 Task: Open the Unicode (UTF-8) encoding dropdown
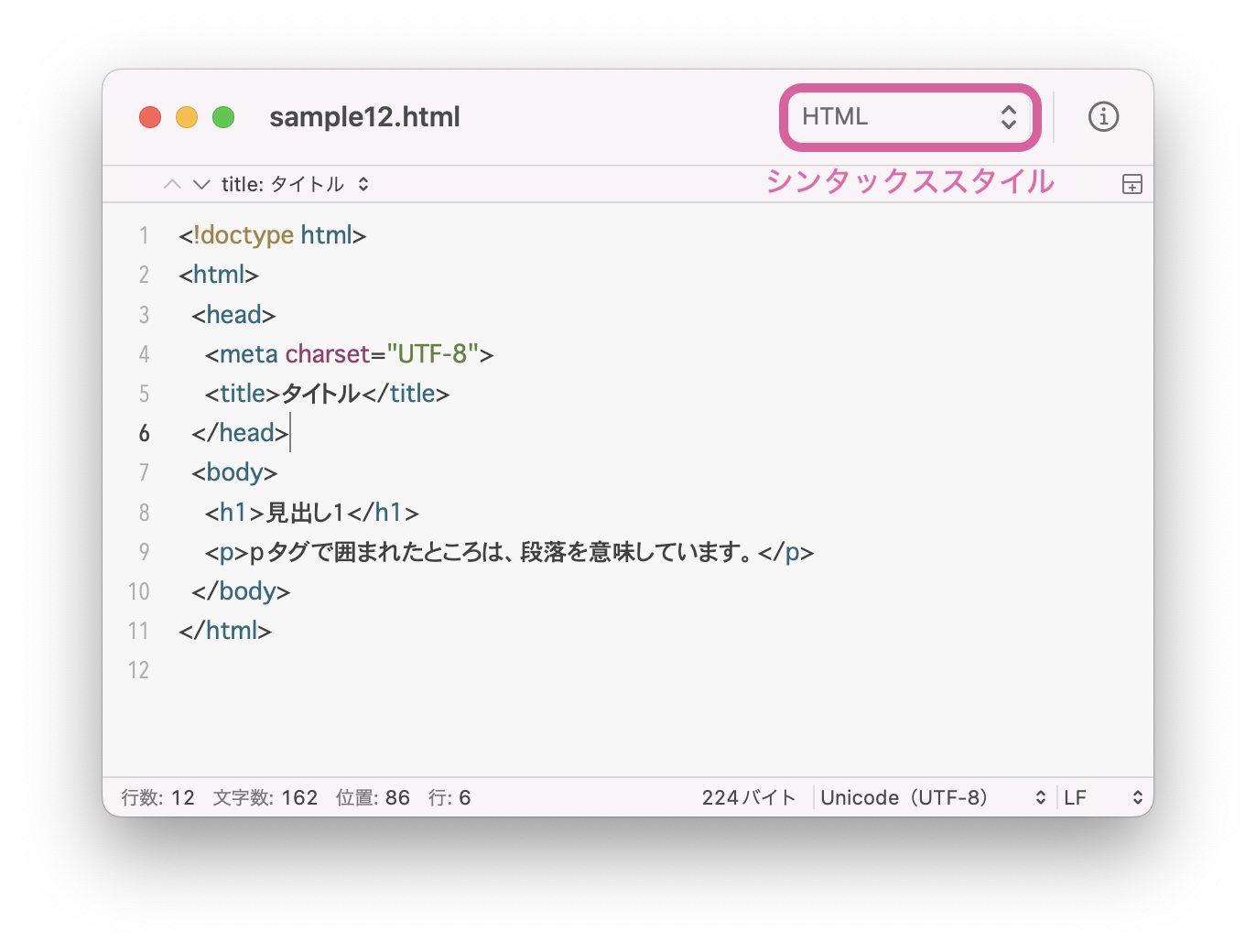(932, 797)
